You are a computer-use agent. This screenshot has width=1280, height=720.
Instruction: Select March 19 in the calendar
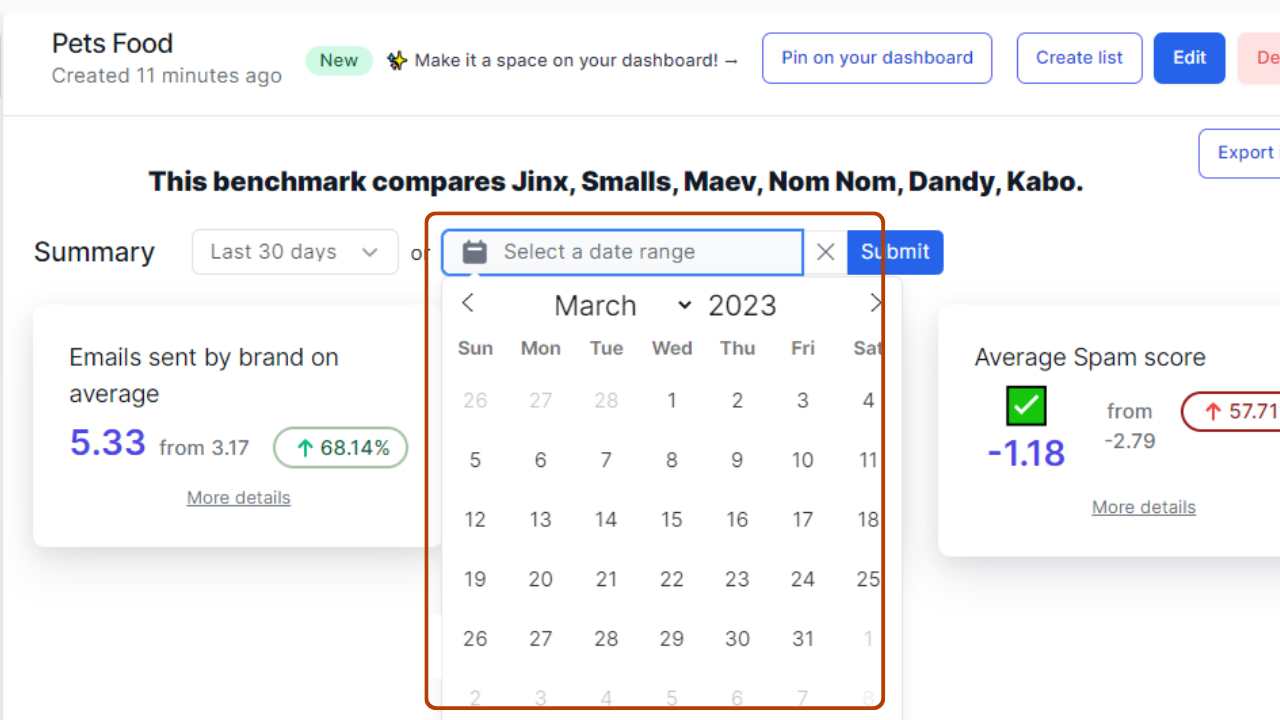[475, 579]
